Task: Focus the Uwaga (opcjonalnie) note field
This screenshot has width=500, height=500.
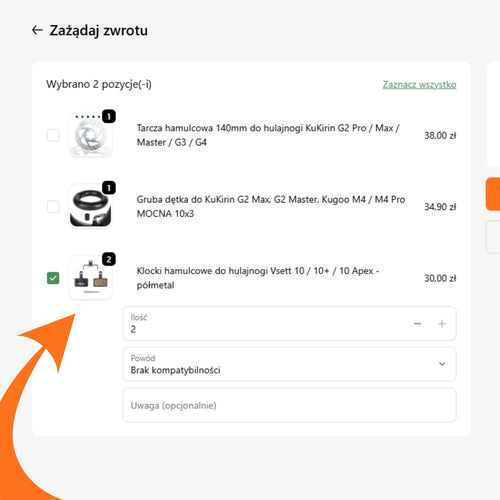Action: (x=289, y=405)
